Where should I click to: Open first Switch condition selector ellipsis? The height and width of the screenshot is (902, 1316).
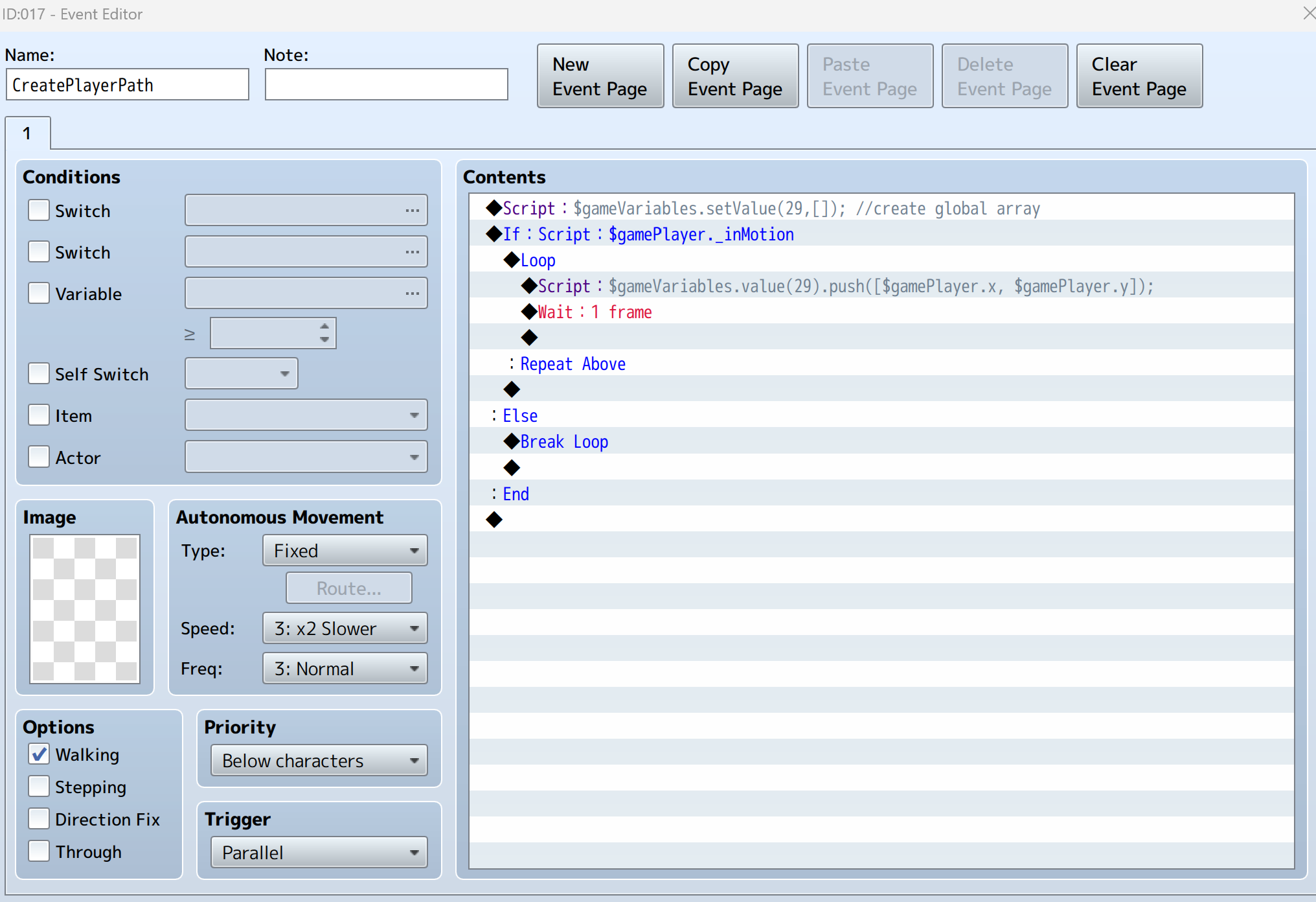coord(412,211)
